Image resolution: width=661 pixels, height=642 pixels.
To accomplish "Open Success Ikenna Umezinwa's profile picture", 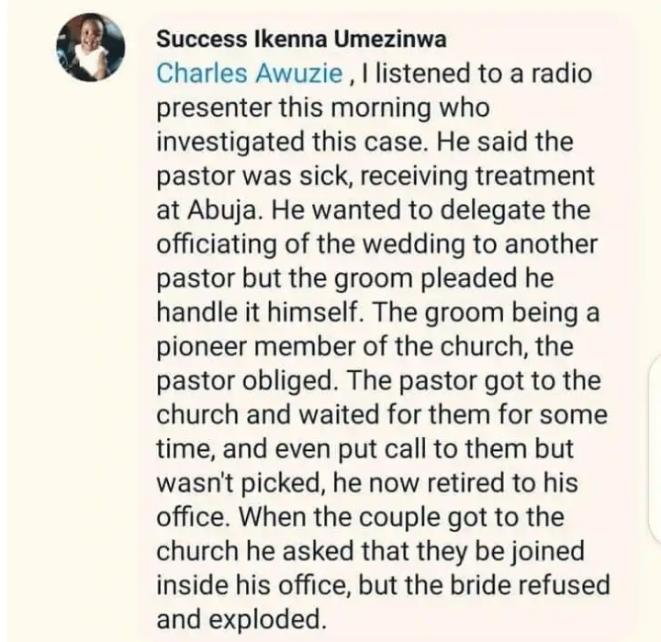I will tap(91, 47).
